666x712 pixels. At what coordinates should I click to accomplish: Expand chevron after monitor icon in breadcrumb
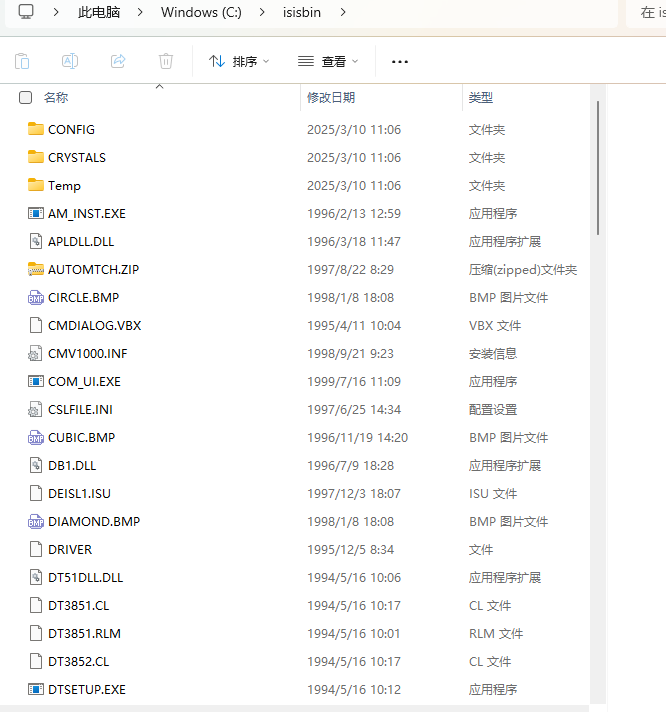tap(56, 12)
